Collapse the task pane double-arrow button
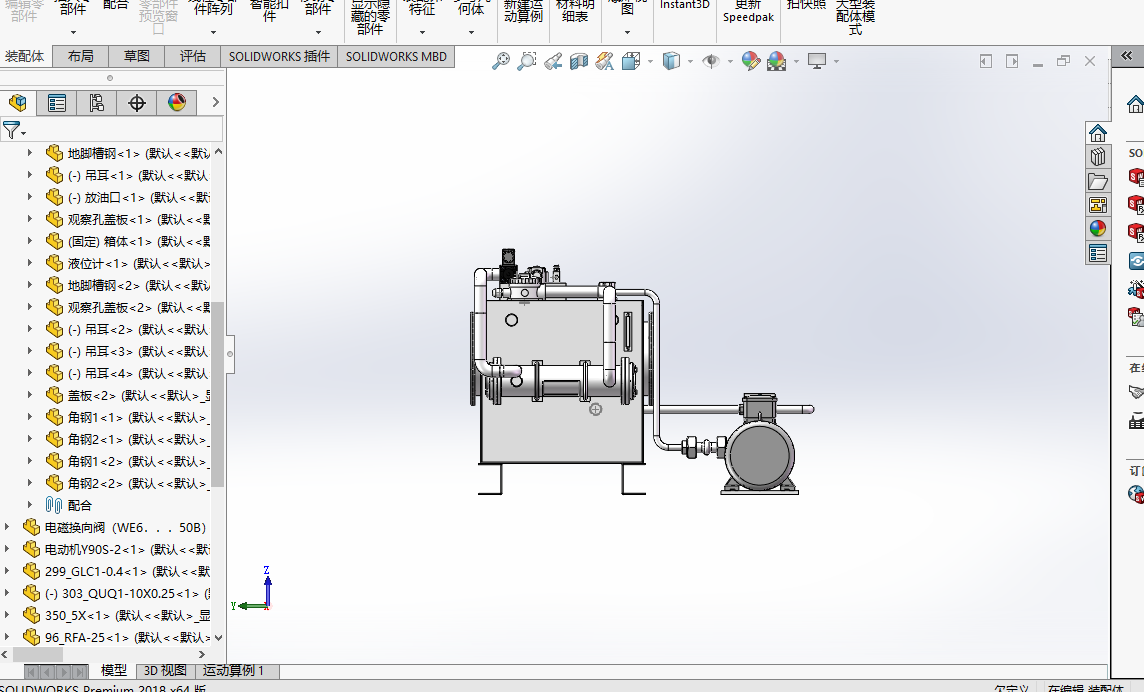 (1126, 55)
